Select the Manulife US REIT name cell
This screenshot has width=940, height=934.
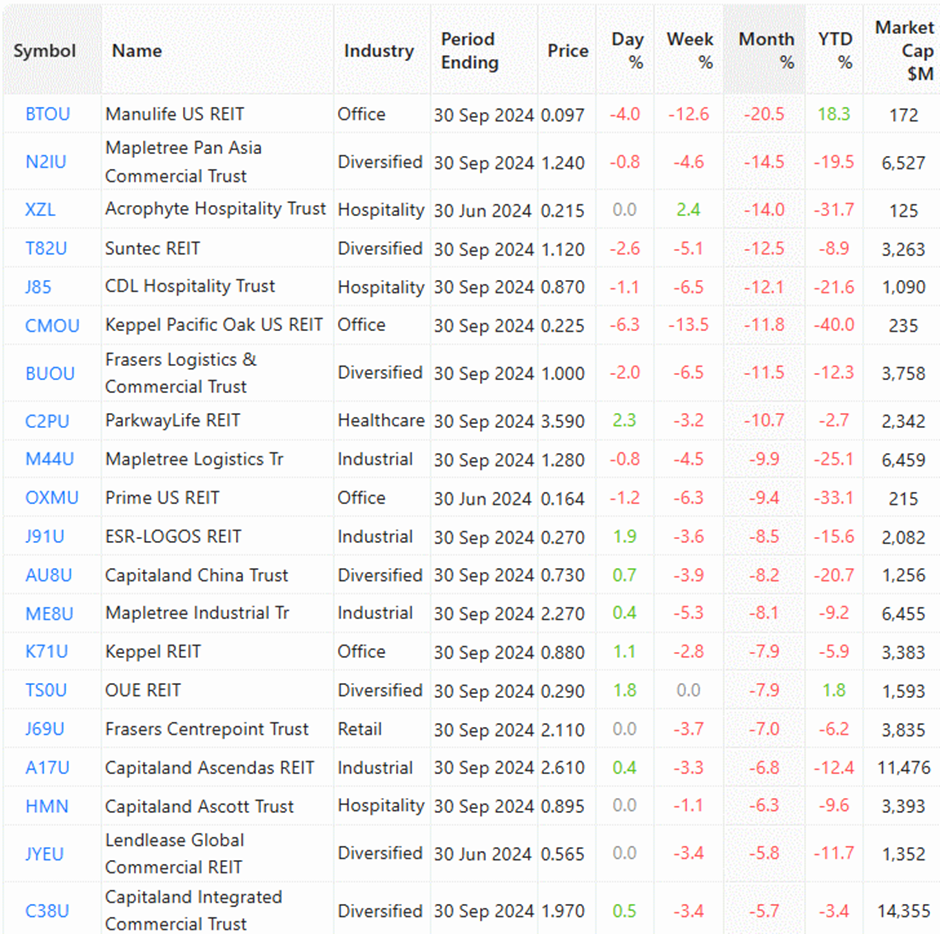[175, 114]
